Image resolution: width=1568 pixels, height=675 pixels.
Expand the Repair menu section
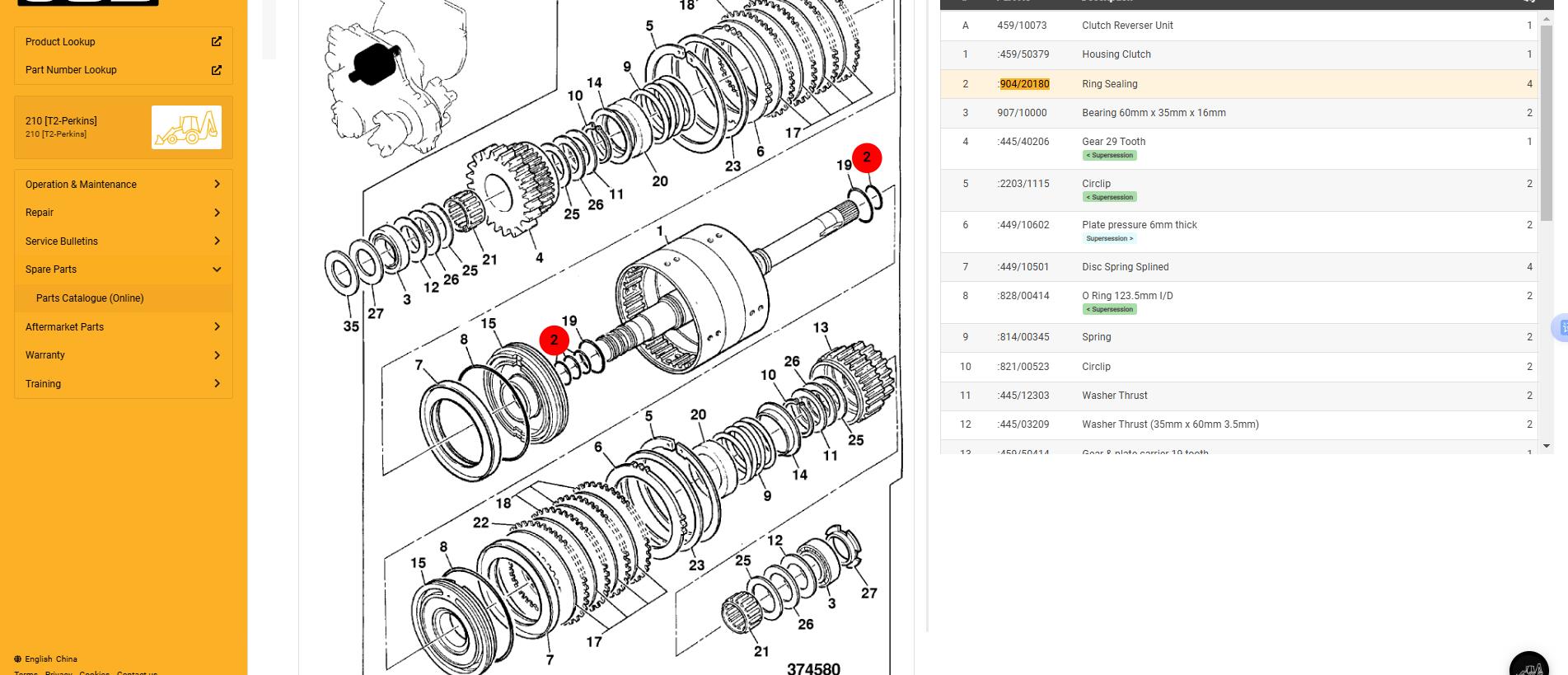124,213
